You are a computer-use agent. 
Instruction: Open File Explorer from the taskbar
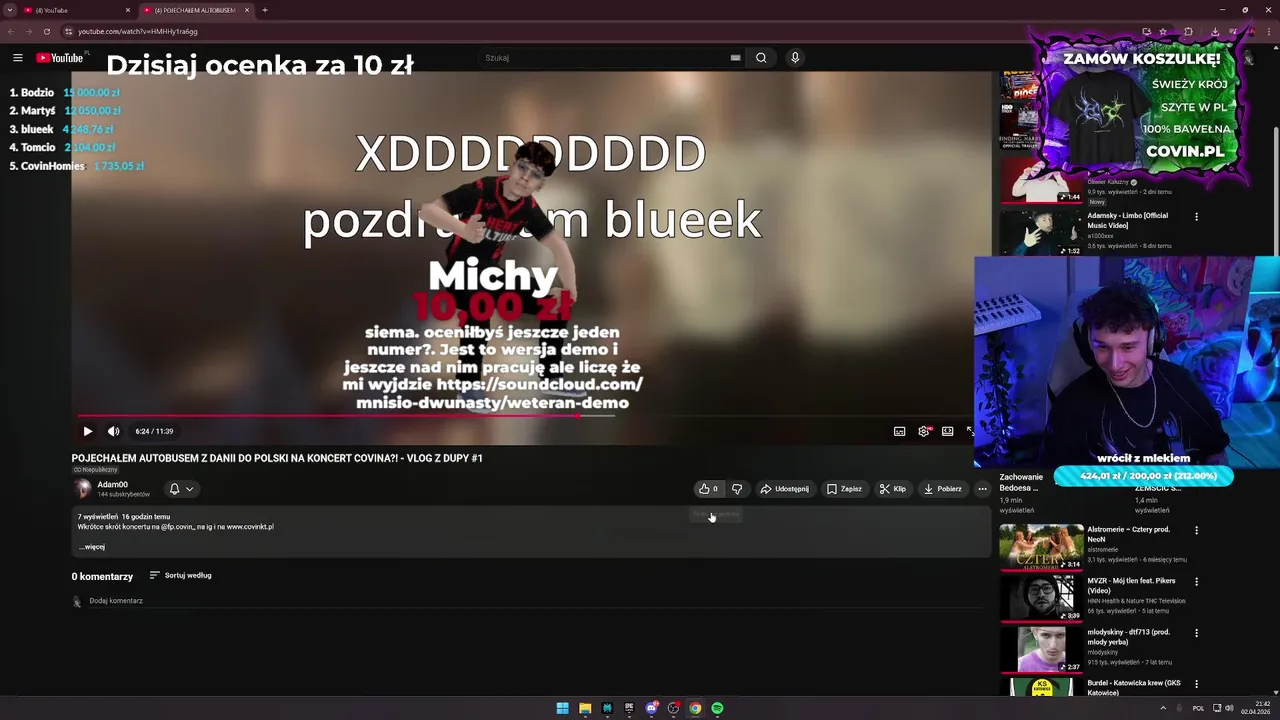pos(585,708)
